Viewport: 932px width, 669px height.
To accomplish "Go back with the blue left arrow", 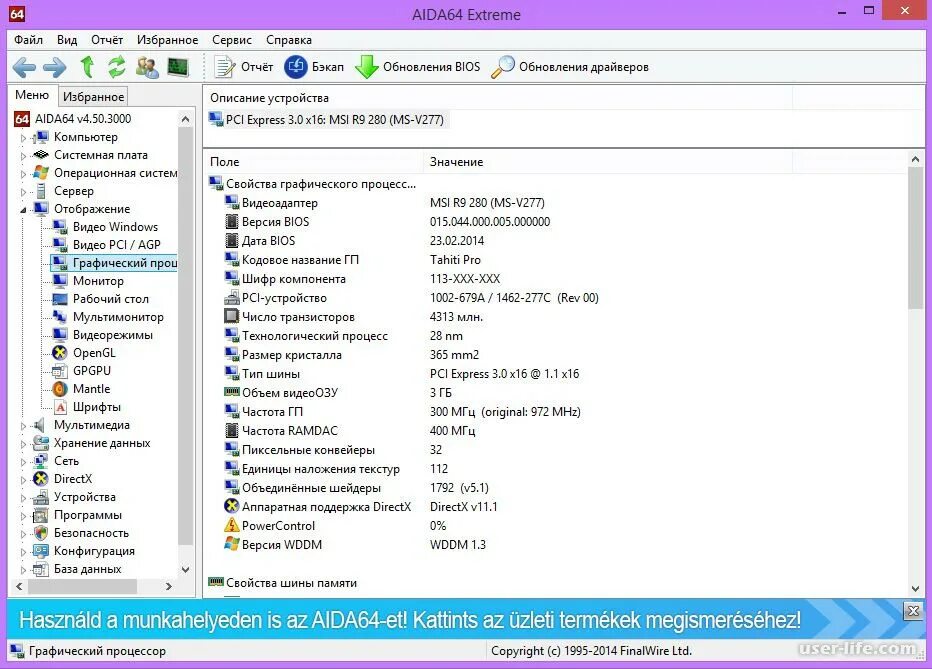I will (x=24, y=67).
